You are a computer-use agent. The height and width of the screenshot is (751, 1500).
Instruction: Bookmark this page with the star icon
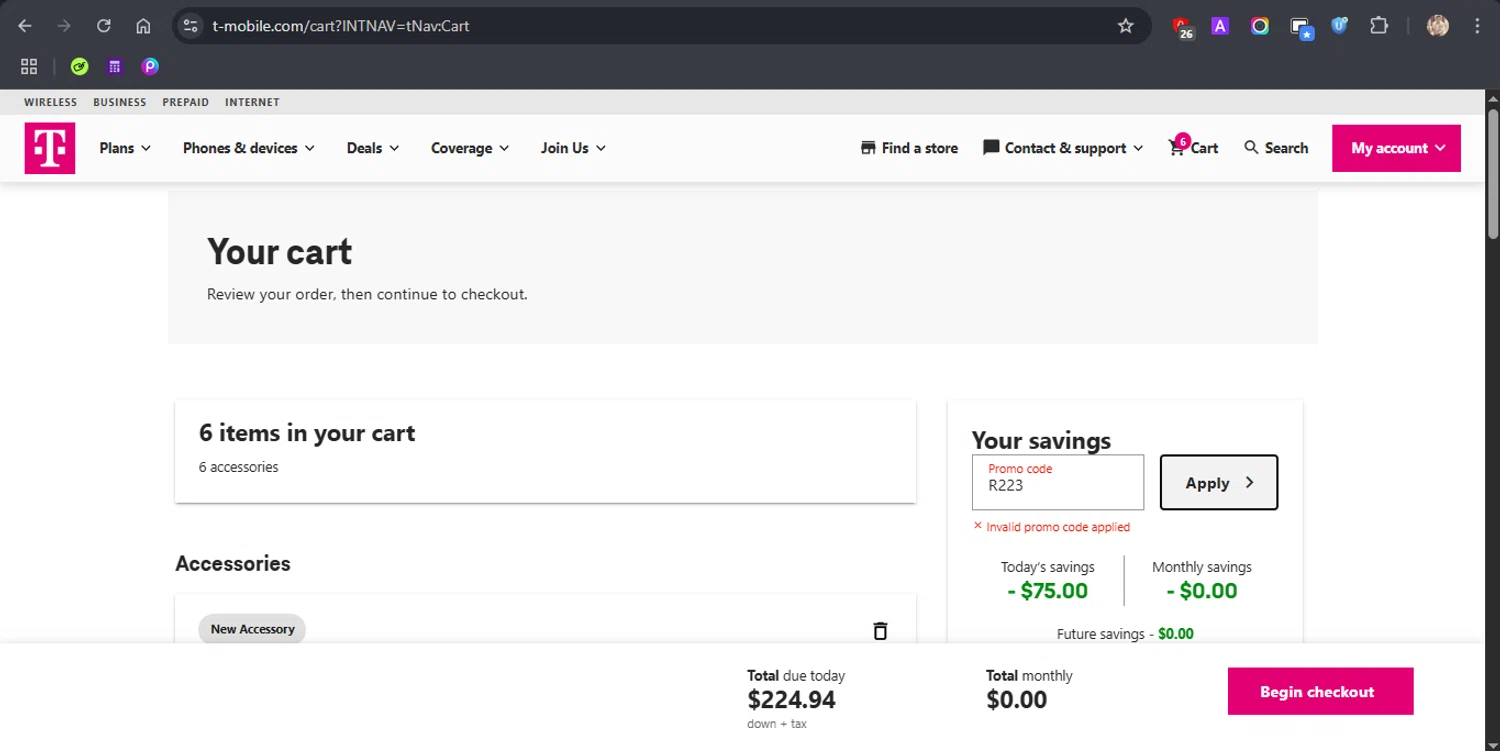pyautogui.click(x=1126, y=26)
